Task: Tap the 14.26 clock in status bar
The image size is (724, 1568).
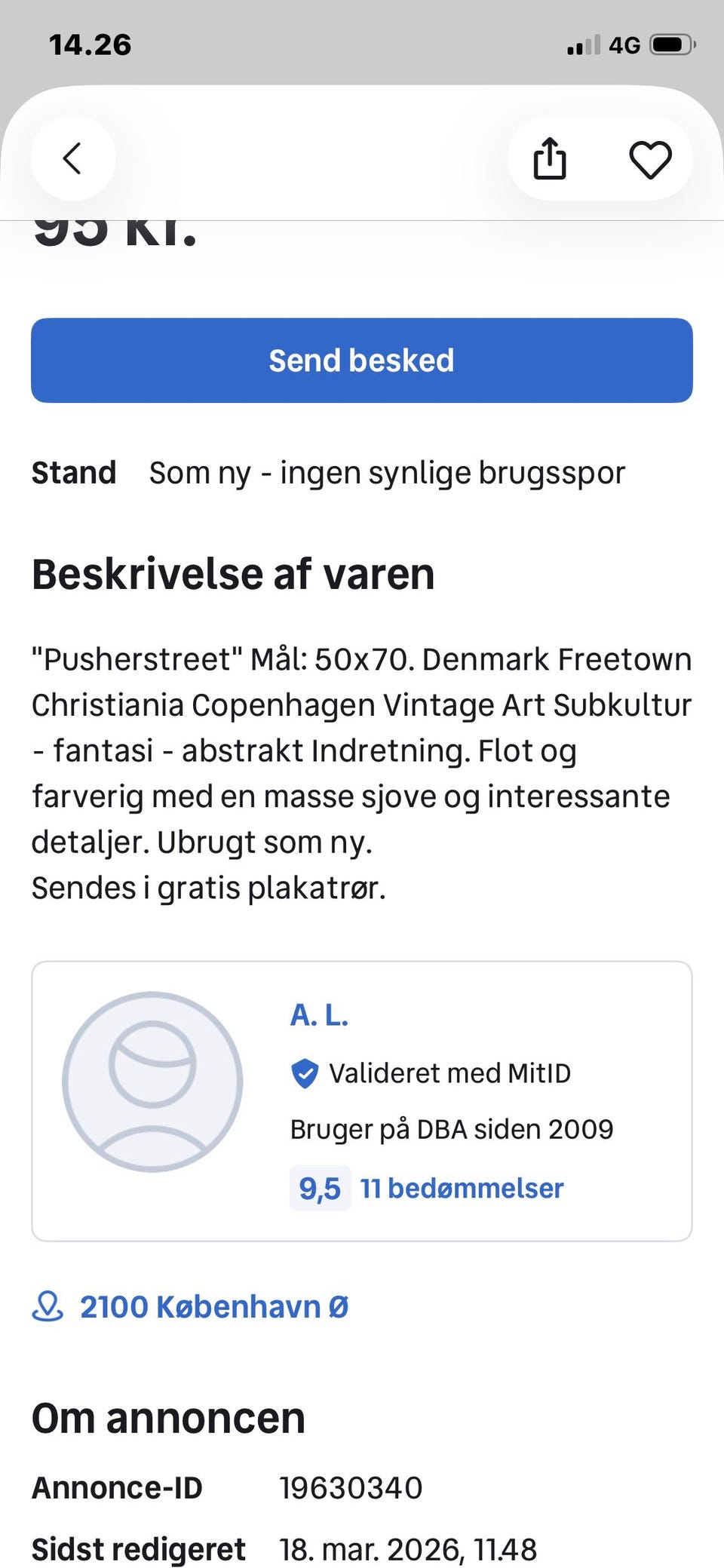Action: [90, 44]
